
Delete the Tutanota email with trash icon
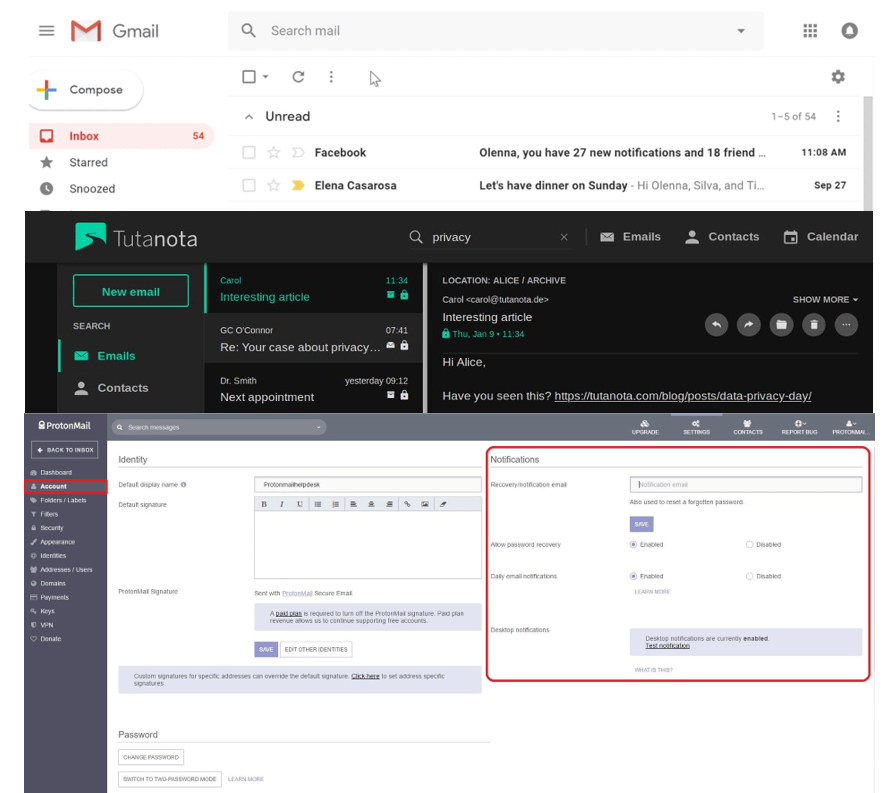[x=813, y=325]
